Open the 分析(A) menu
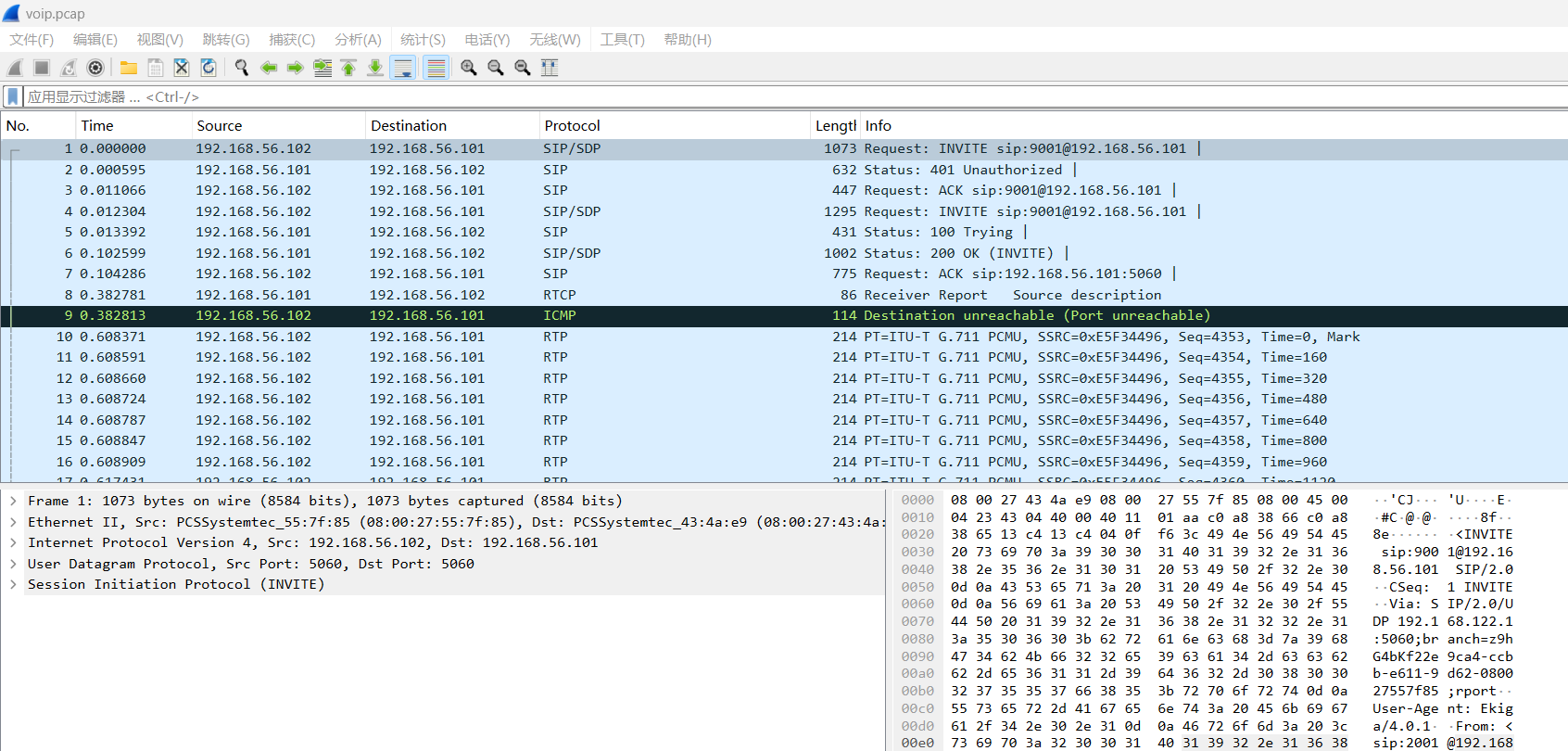The image size is (1568, 751). coord(358,40)
